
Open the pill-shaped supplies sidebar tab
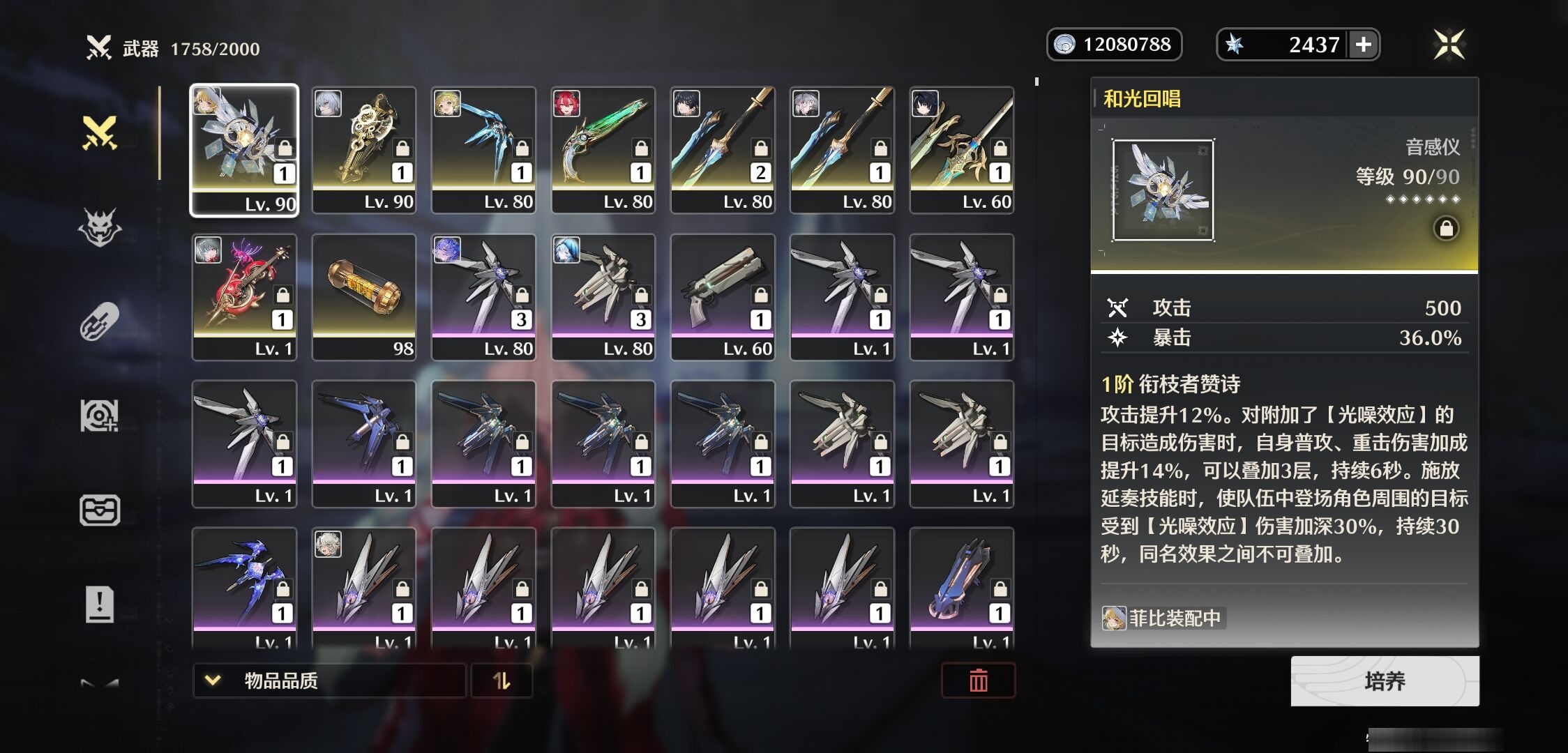(99, 321)
